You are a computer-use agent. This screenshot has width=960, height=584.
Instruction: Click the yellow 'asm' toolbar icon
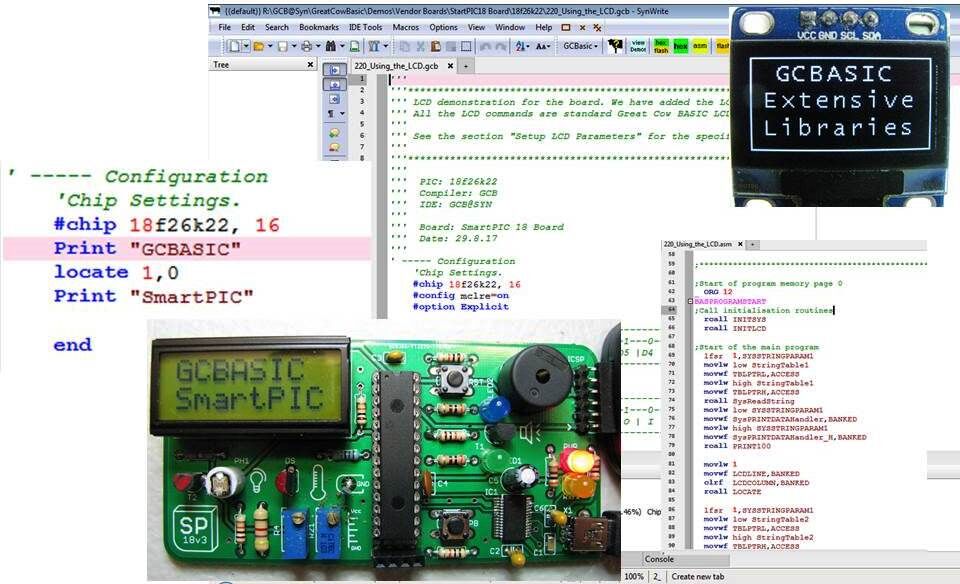701,45
